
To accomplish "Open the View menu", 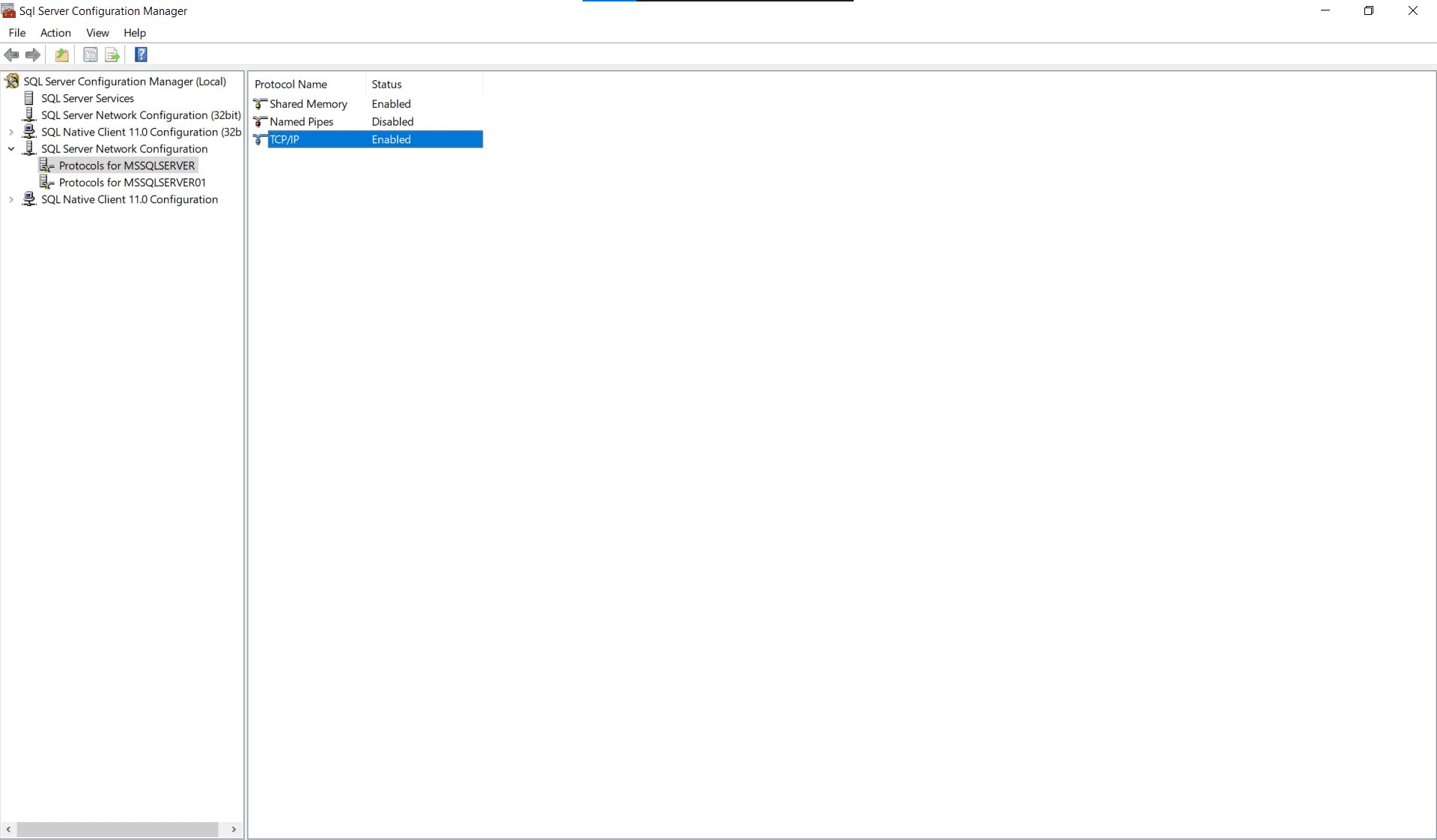I will [97, 33].
